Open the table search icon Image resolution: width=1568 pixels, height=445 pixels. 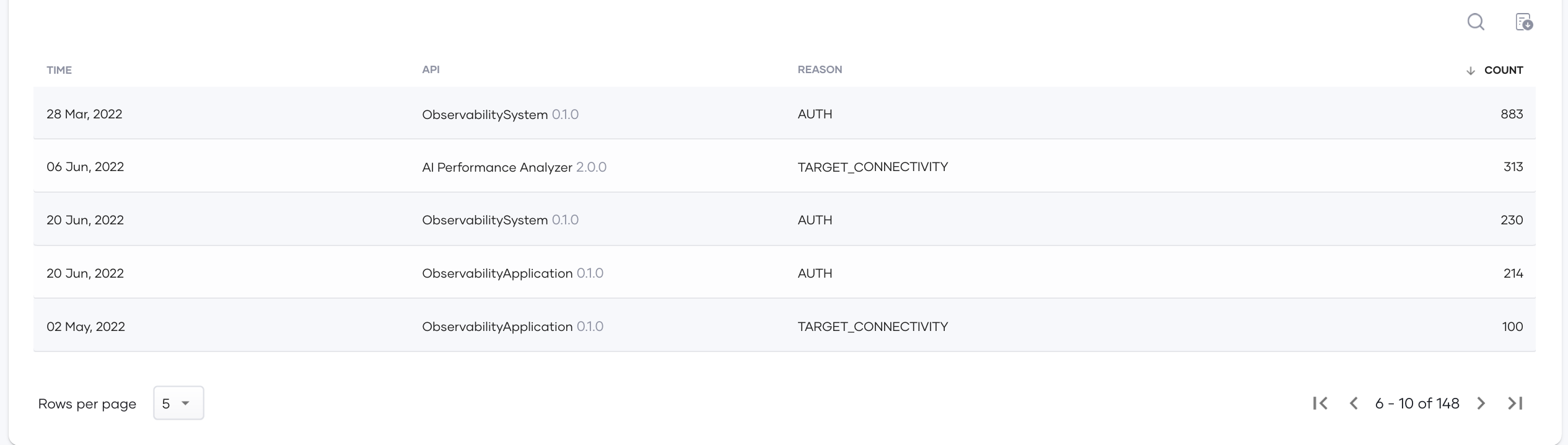pyautogui.click(x=1476, y=22)
